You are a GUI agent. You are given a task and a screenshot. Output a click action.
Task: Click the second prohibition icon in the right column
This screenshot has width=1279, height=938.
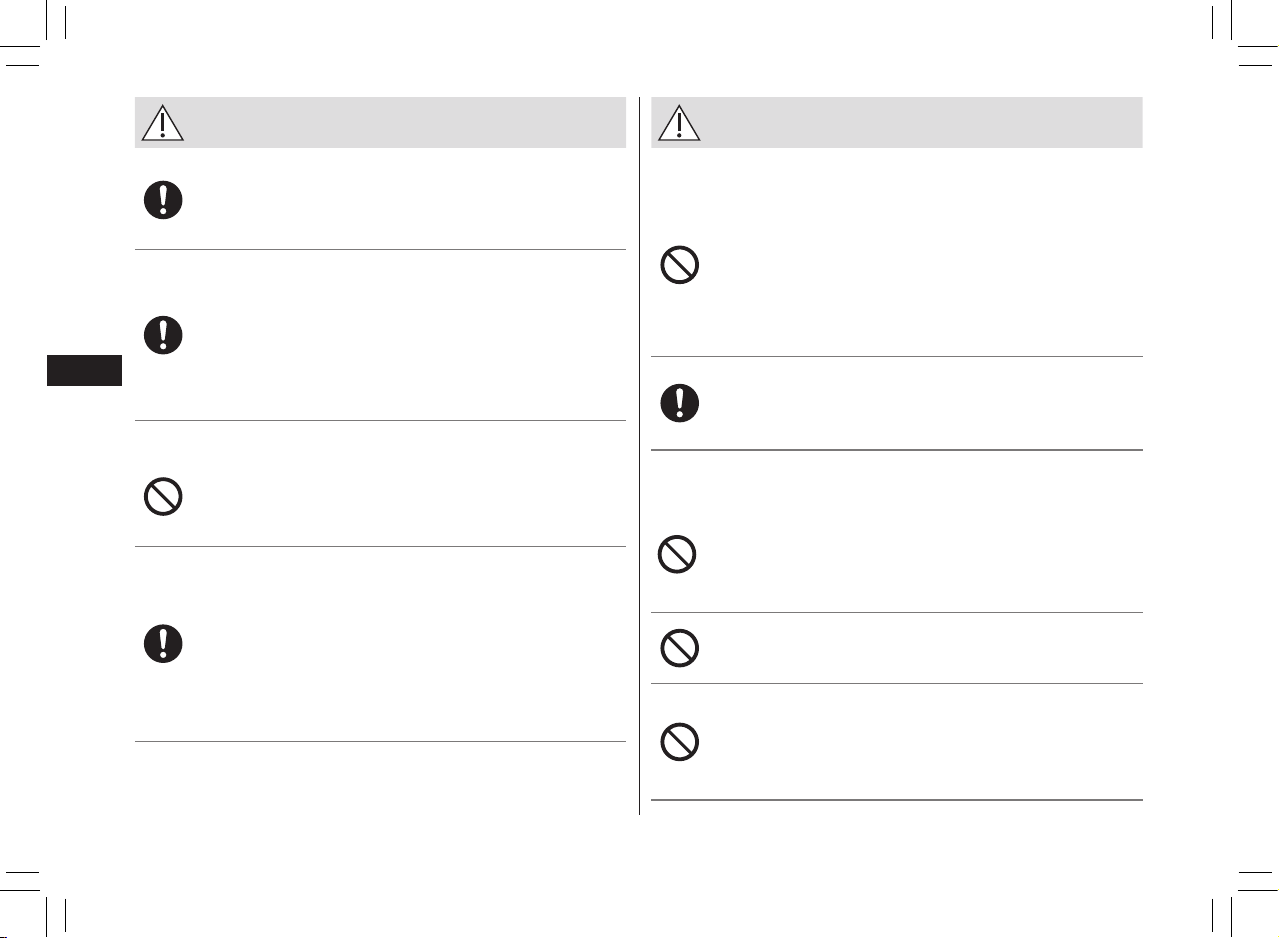click(x=677, y=554)
